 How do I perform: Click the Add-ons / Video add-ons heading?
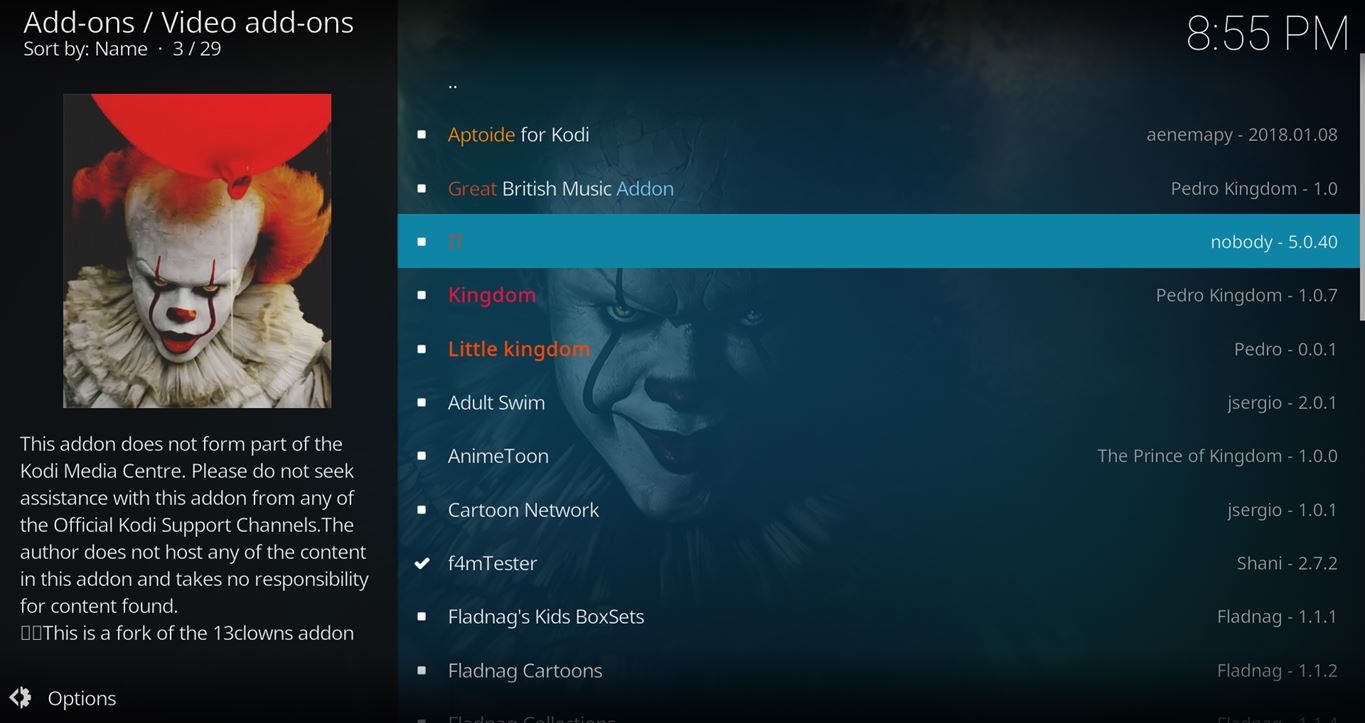[188, 22]
